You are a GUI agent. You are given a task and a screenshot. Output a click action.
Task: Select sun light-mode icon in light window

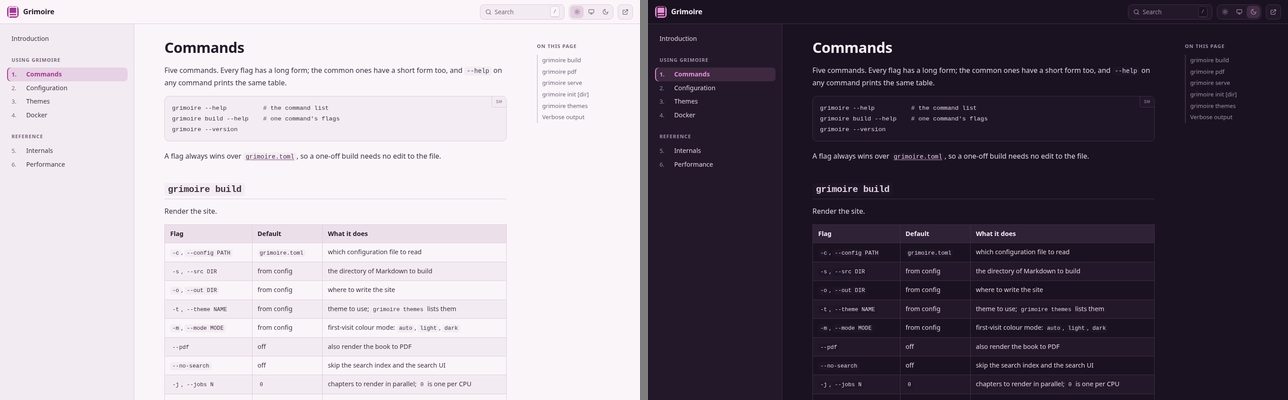pyautogui.click(x=577, y=12)
